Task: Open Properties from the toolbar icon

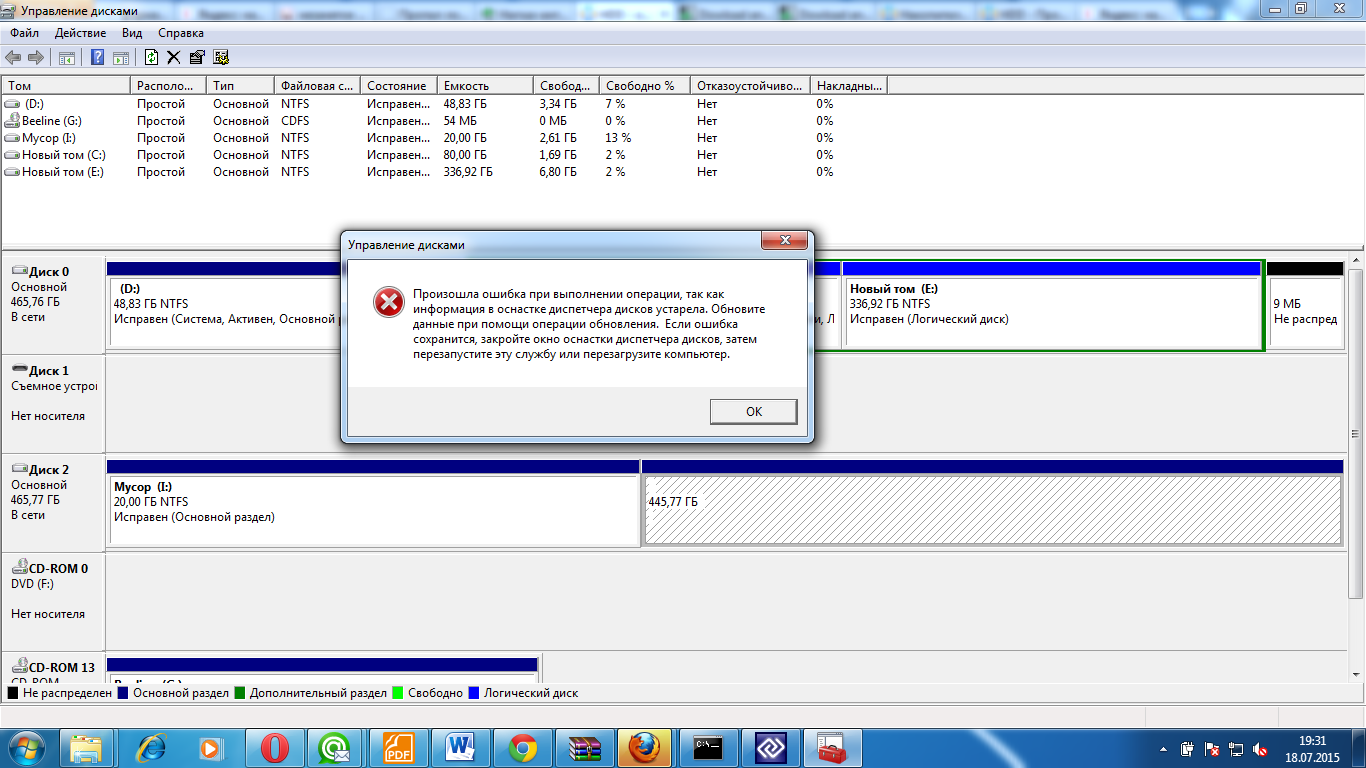Action: [x=197, y=58]
